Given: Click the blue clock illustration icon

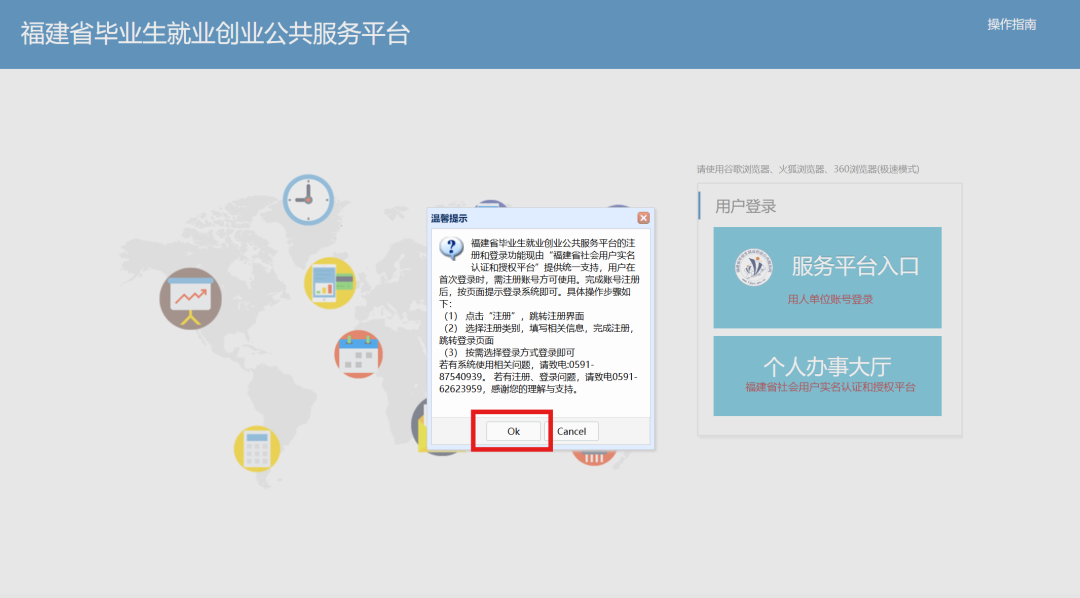Looking at the screenshot, I should [x=307, y=197].
